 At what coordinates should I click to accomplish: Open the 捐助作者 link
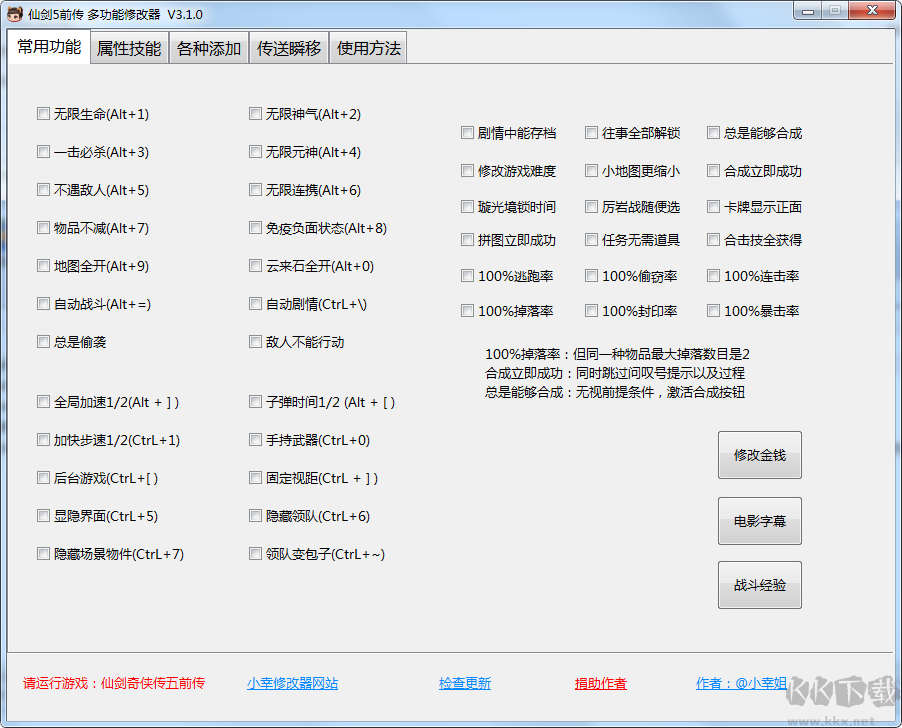[x=601, y=683]
